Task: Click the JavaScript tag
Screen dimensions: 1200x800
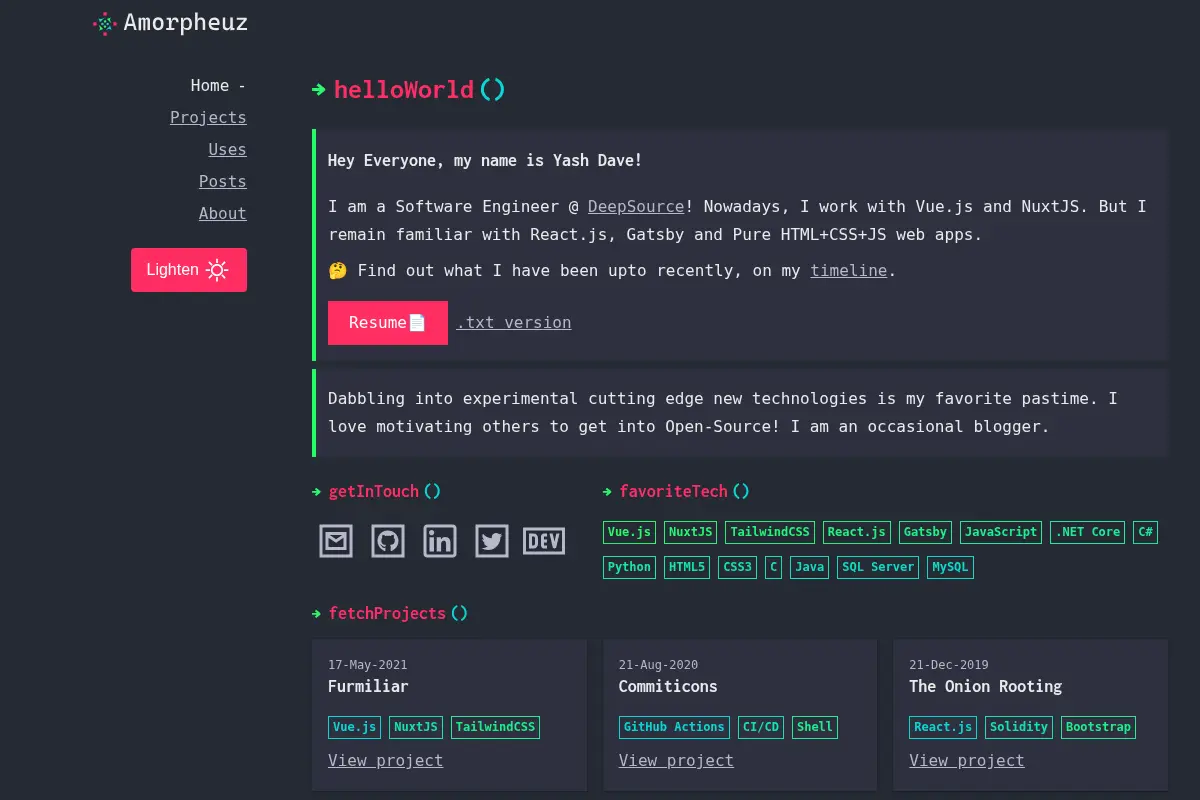Action: [x=1001, y=532]
